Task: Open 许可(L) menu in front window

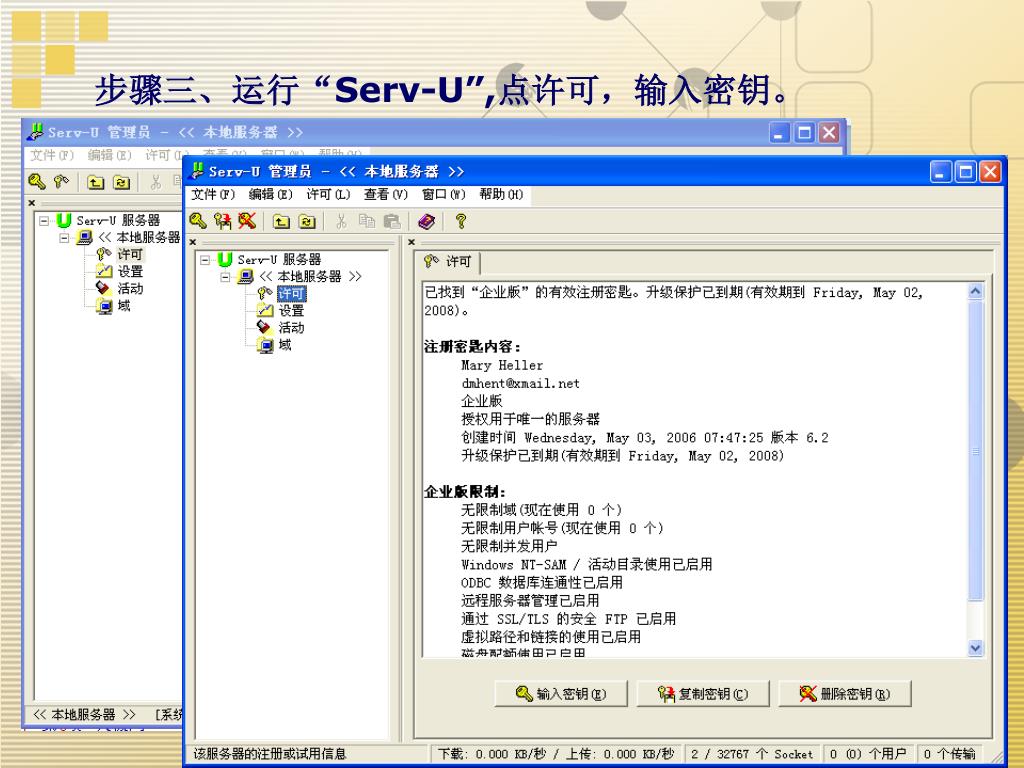Action: (328, 195)
